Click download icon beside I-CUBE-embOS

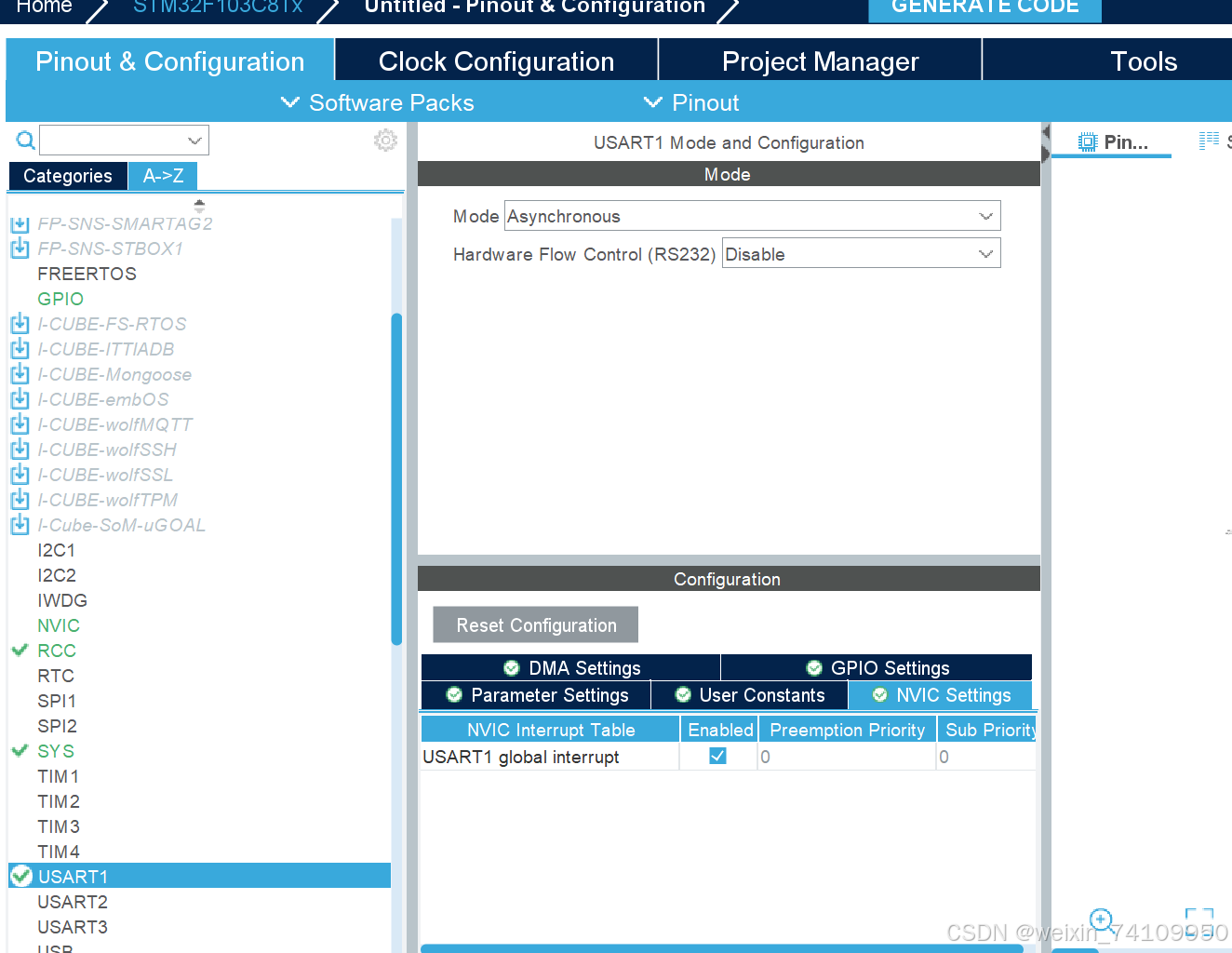click(20, 399)
